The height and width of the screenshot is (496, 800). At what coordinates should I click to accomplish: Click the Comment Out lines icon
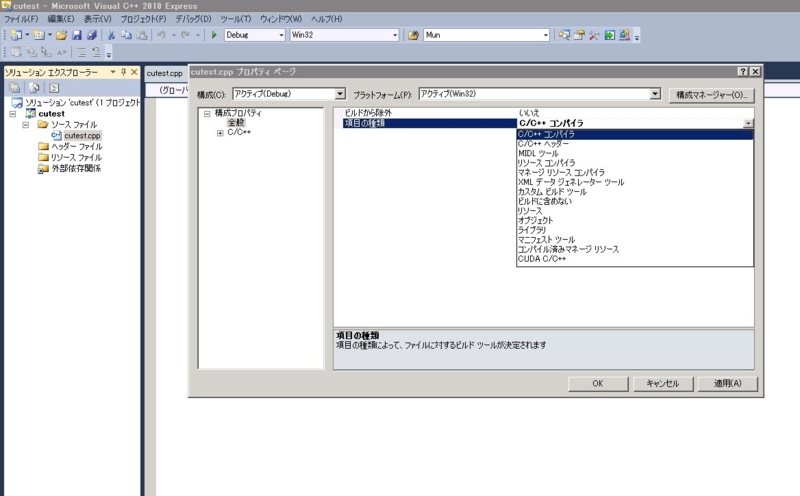(x=81, y=52)
